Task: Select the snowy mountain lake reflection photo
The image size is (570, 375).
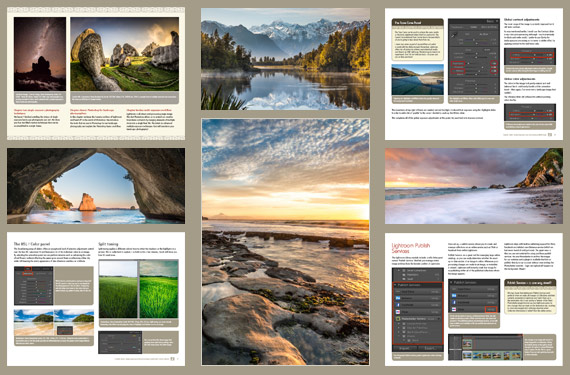Action: 285,59
